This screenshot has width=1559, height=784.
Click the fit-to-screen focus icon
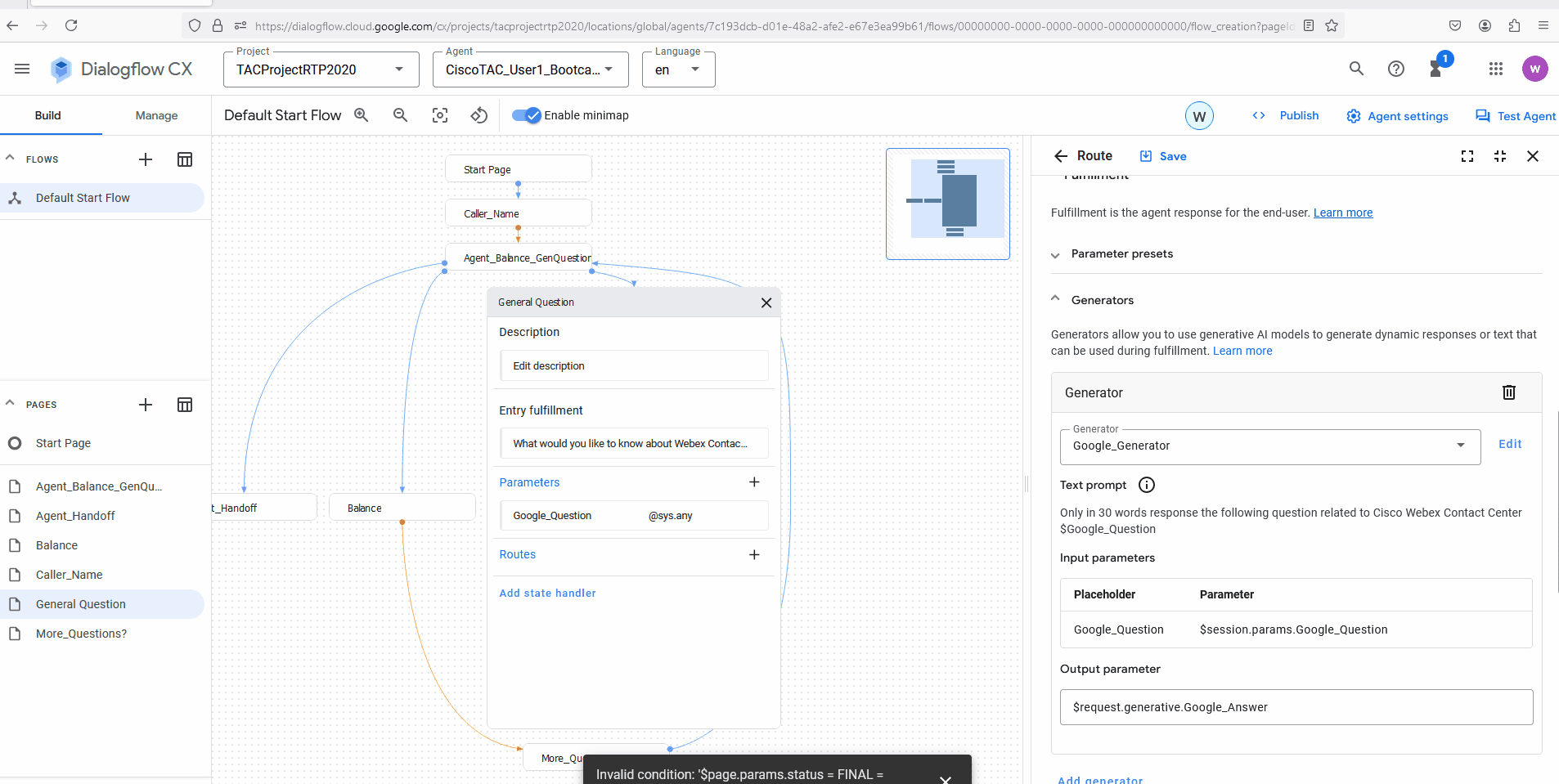point(440,115)
